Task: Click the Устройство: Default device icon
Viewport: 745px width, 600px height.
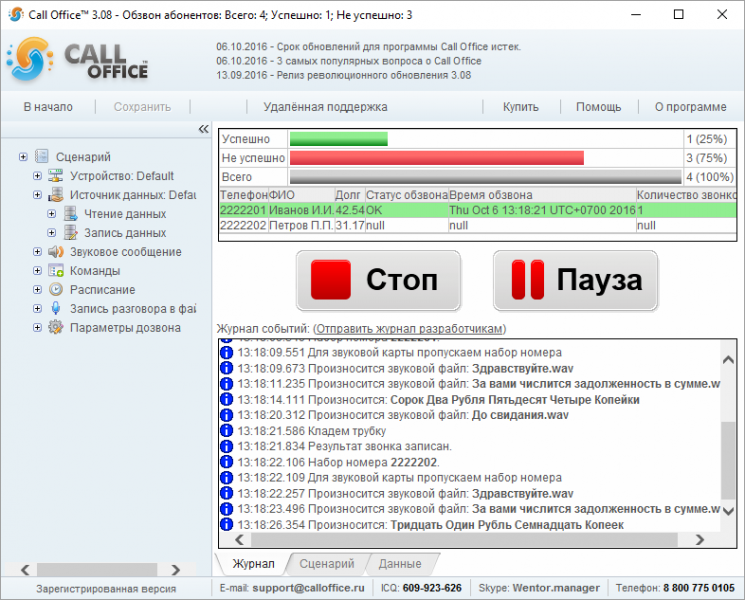Action: [x=56, y=176]
